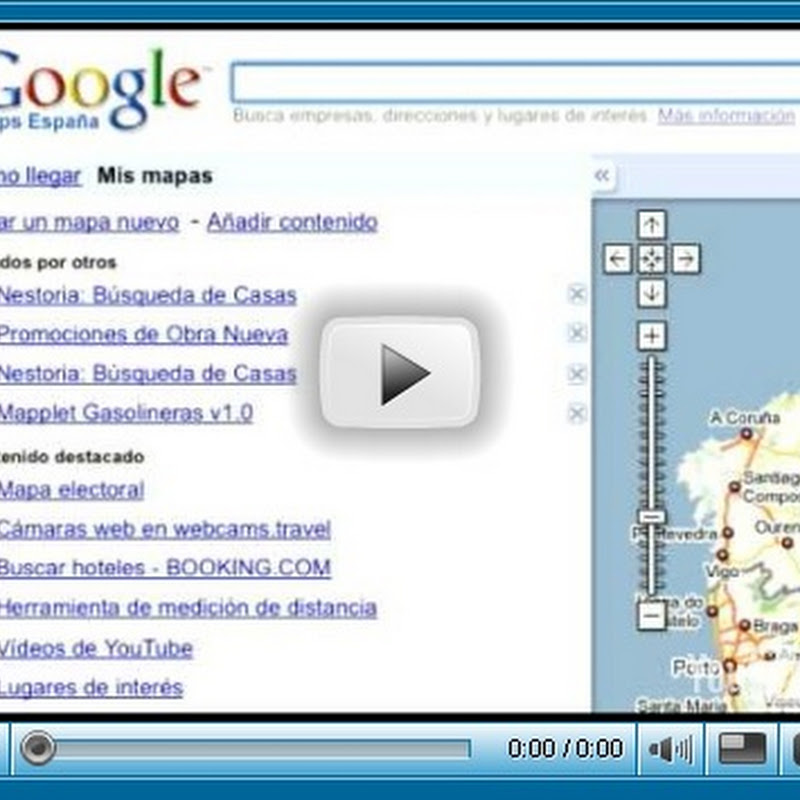Zoom out using the minus button

coord(652,615)
